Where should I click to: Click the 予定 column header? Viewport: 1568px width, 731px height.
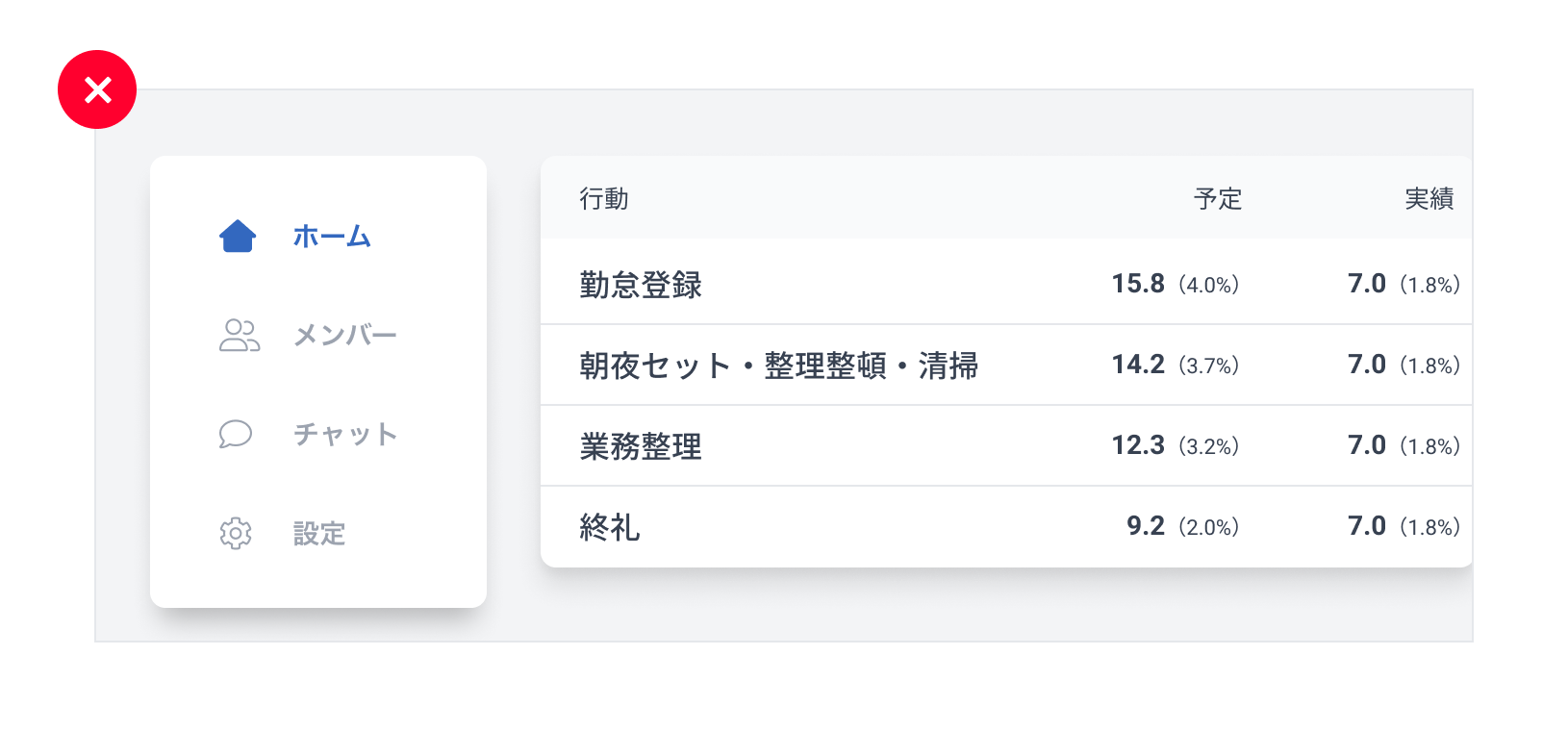point(1219,199)
